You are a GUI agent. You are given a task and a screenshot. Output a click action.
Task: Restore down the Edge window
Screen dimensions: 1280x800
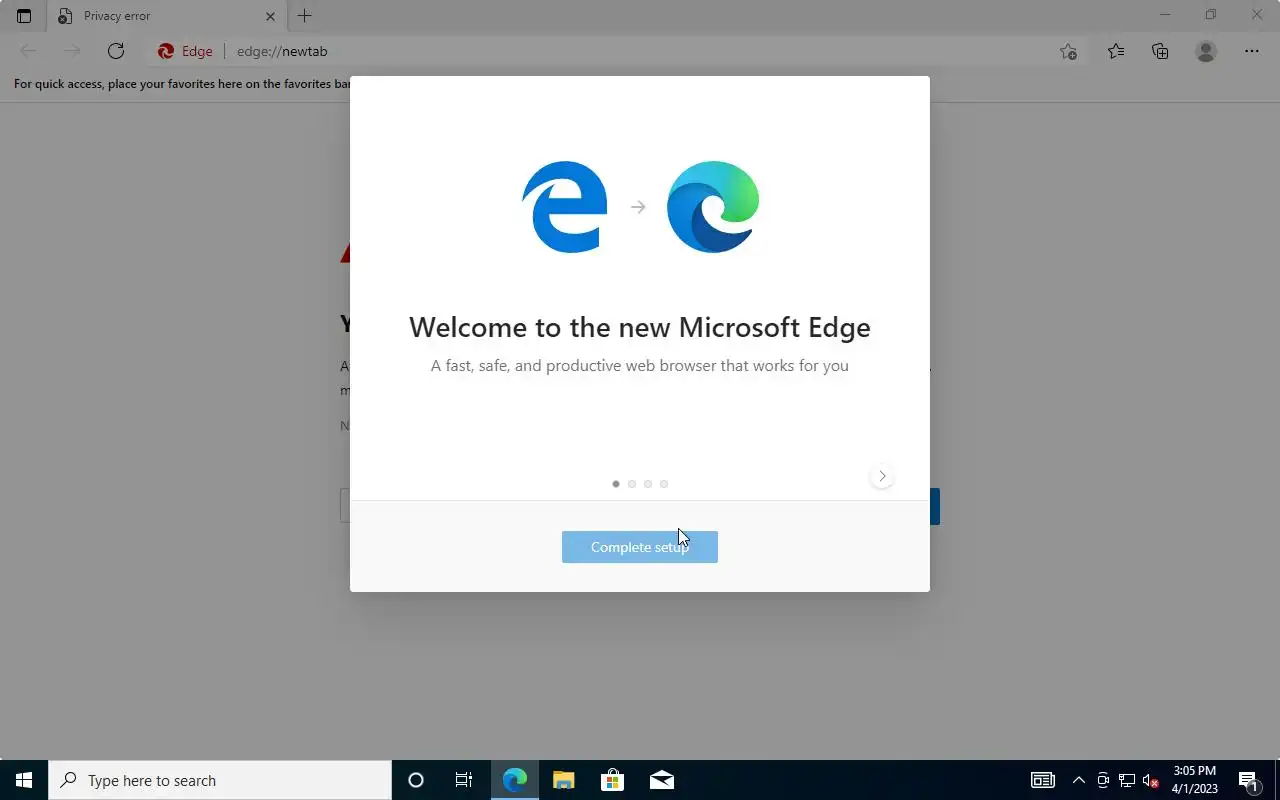(x=1210, y=15)
